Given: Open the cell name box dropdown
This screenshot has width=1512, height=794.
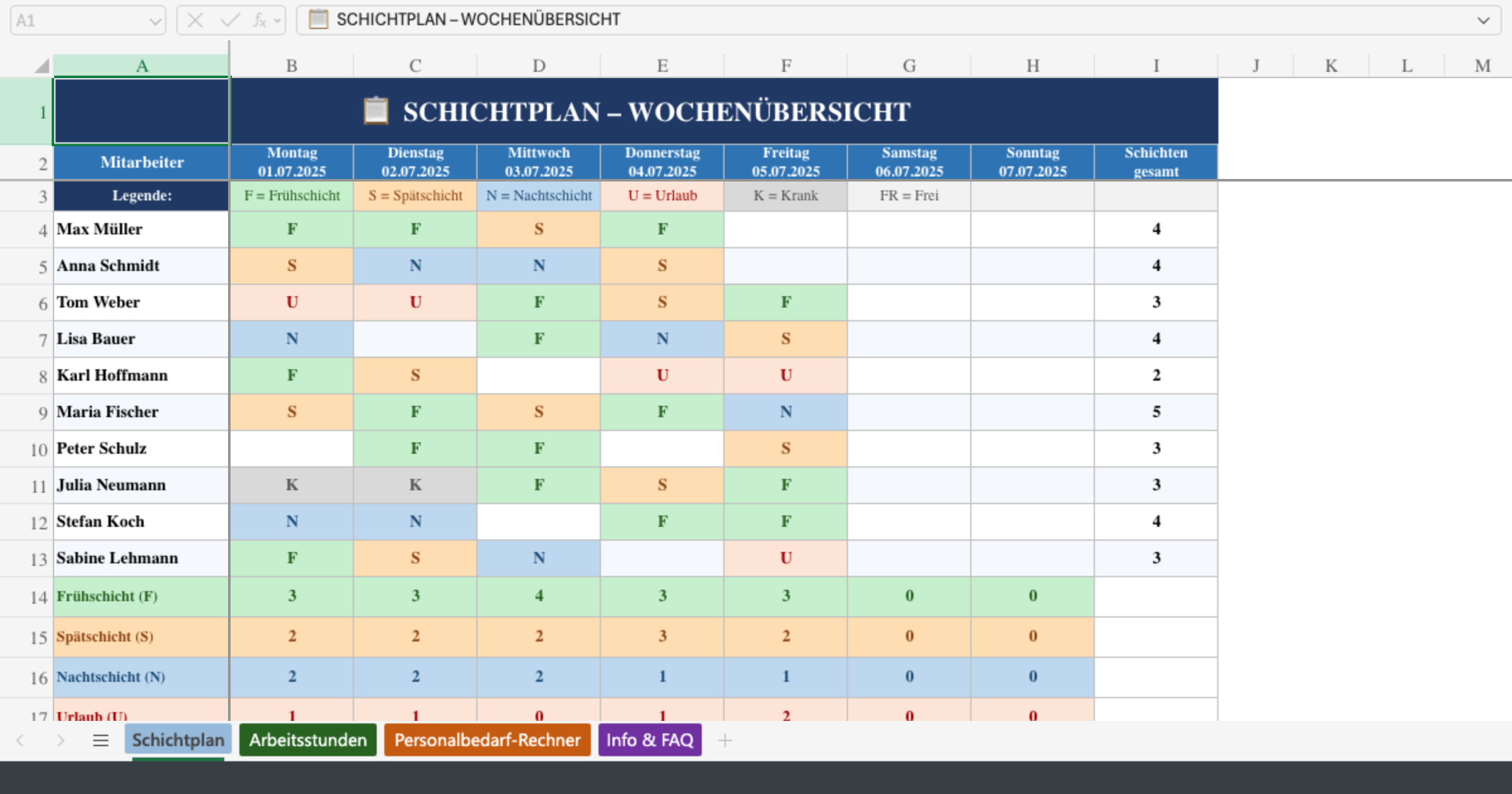Looking at the screenshot, I should [155, 20].
